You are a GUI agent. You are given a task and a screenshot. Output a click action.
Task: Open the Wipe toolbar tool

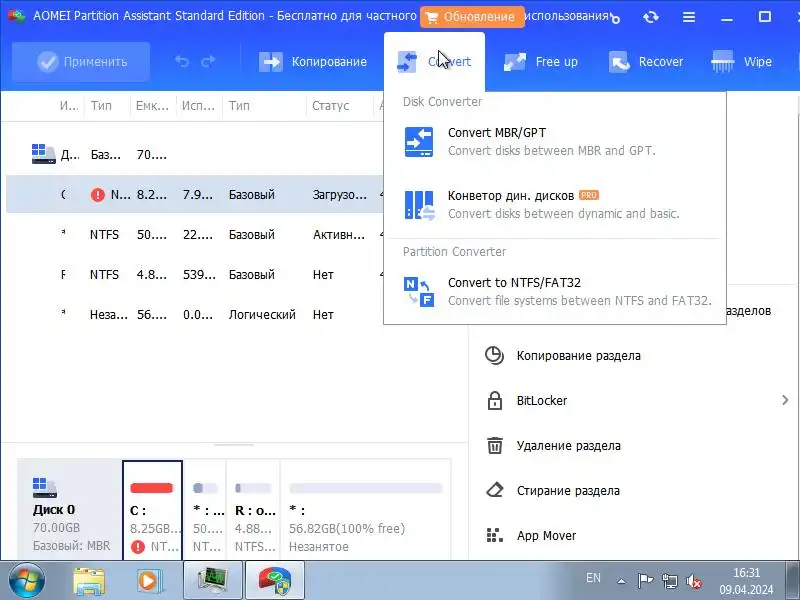point(742,62)
